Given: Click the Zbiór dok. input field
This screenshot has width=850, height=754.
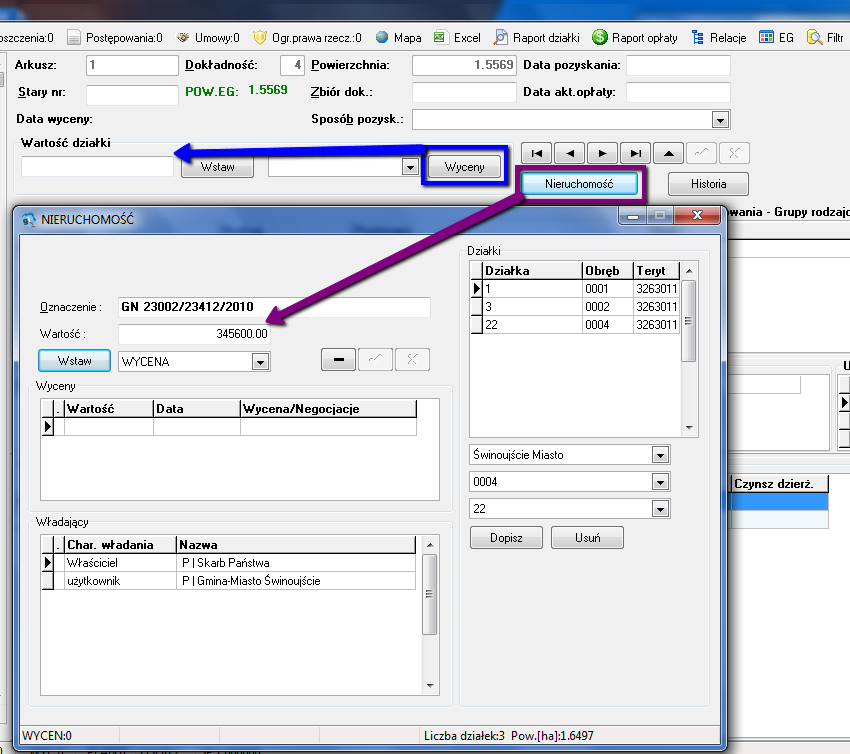Looking at the screenshot, I should pyautogui.click(x=464, y=92).
